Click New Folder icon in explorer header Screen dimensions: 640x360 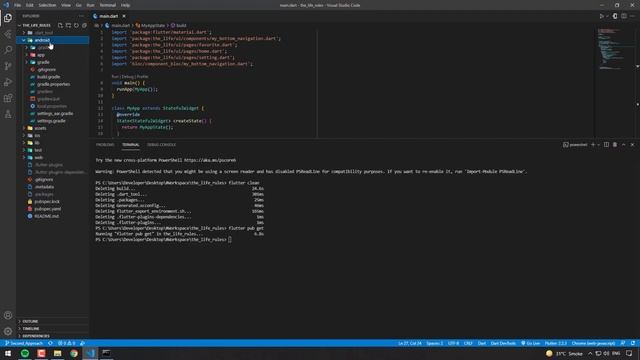point(68,25)
